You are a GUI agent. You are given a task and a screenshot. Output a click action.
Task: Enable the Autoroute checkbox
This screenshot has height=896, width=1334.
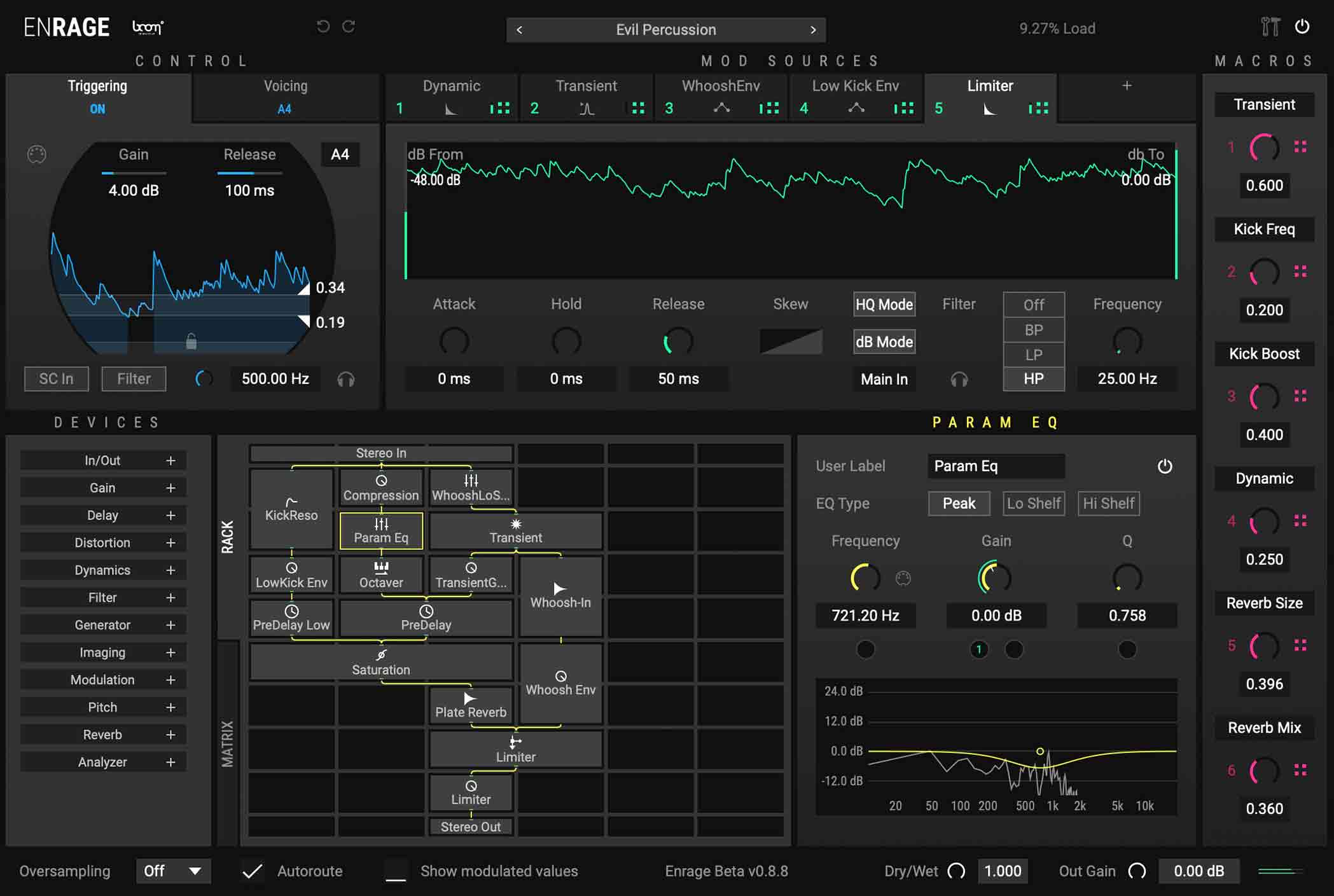(253, 871)
